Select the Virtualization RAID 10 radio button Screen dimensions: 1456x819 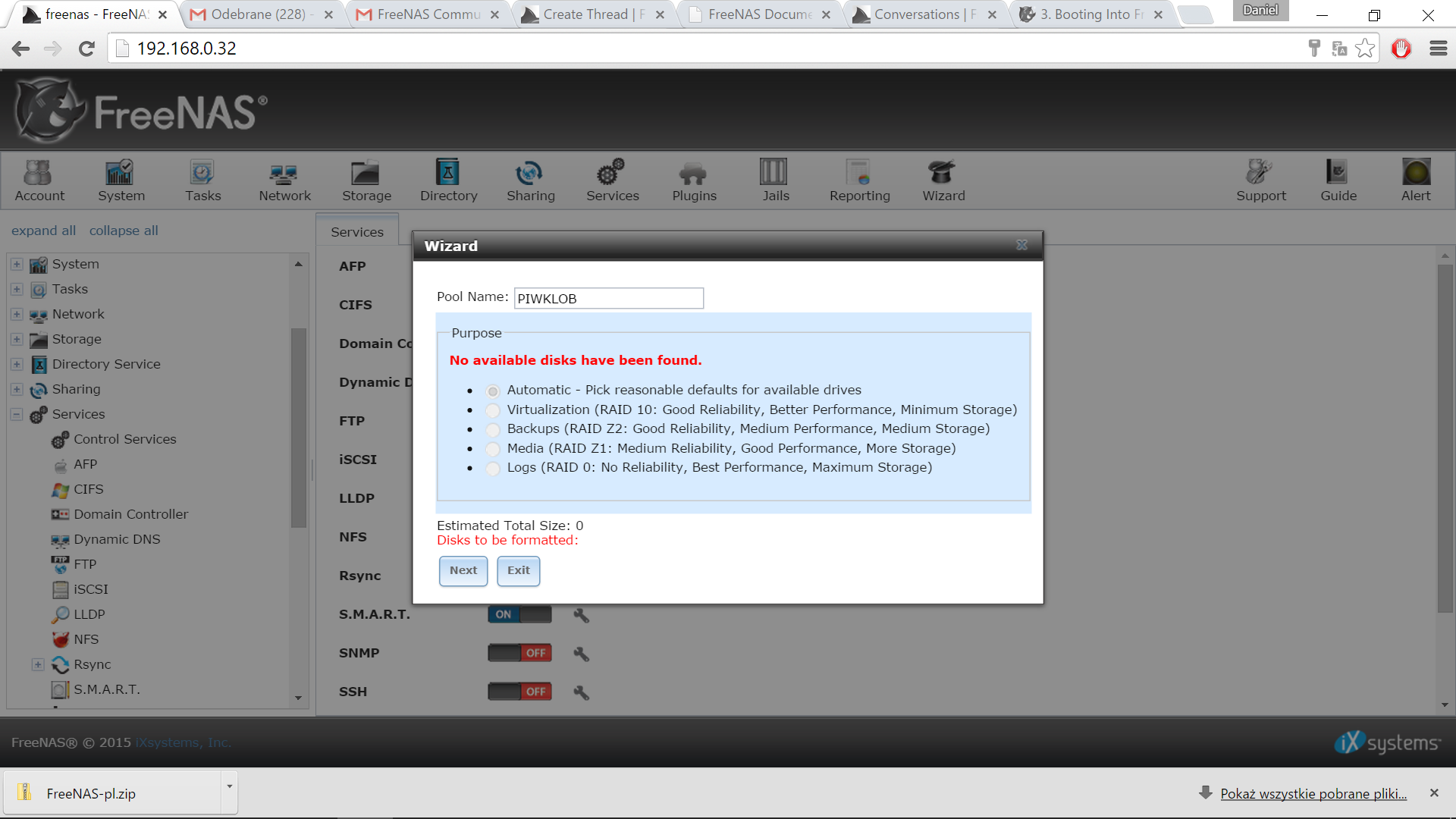click(x=493, y=410)
